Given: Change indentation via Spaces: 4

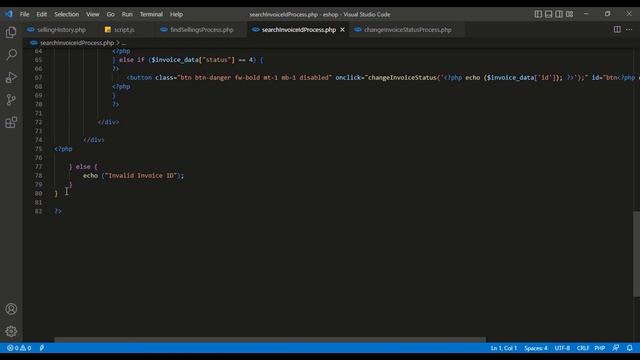Looking at the screenshot, I should (536, 348).
